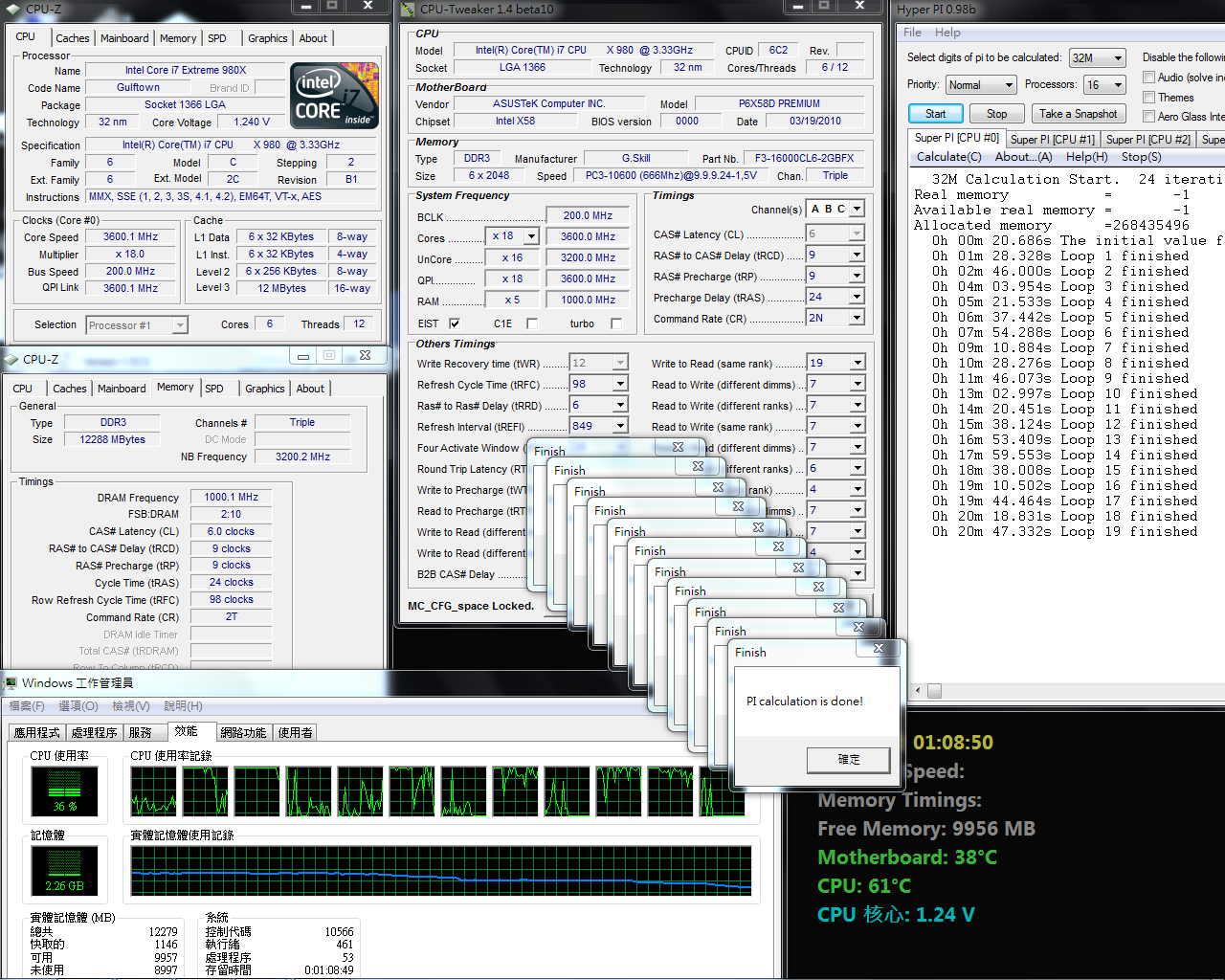Open the Selection Processor #1 dropdown in CPU-Z
1225x980 pixels.
click(180, 325)
